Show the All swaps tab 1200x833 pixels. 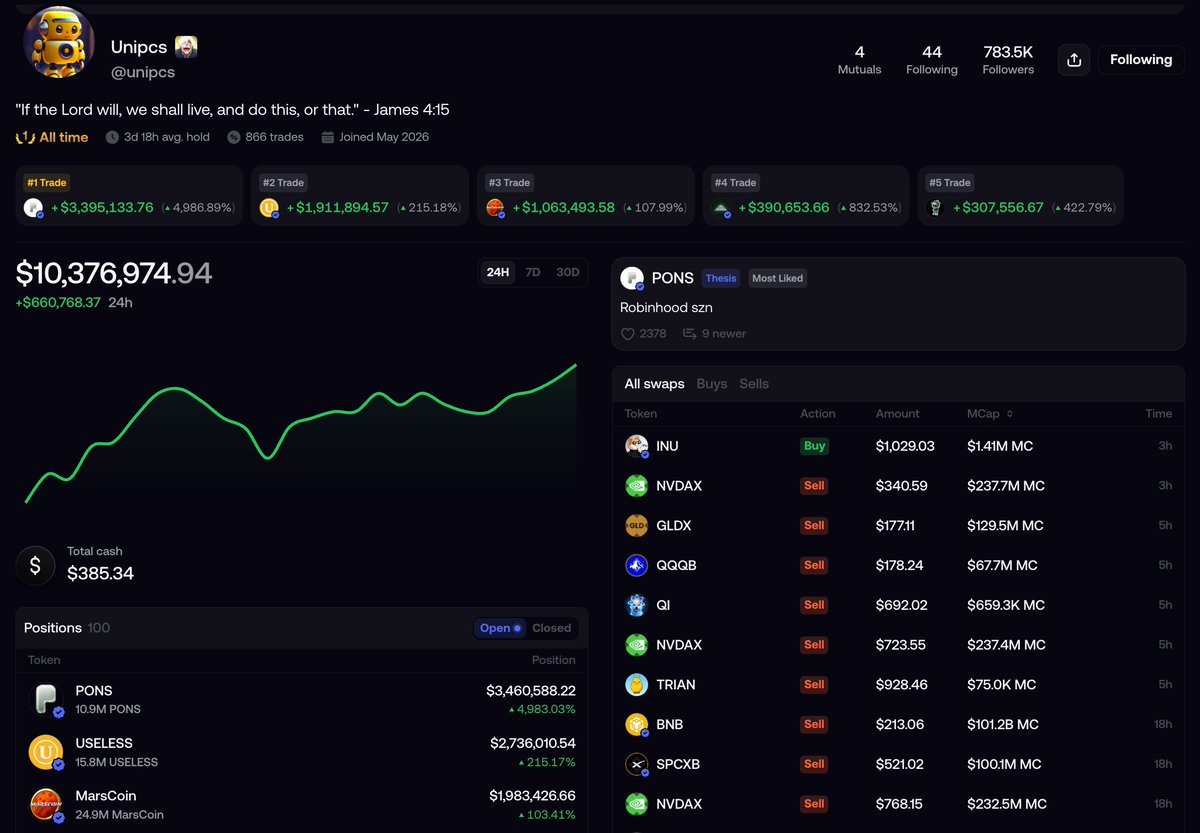[x=654, y=384]
